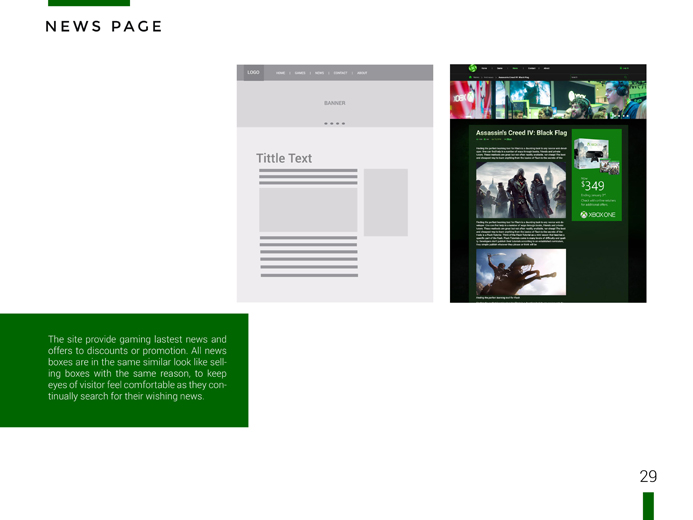Click the green box description paragraph
The height and width of the screenshot is (520, 693).
[137, 368]
